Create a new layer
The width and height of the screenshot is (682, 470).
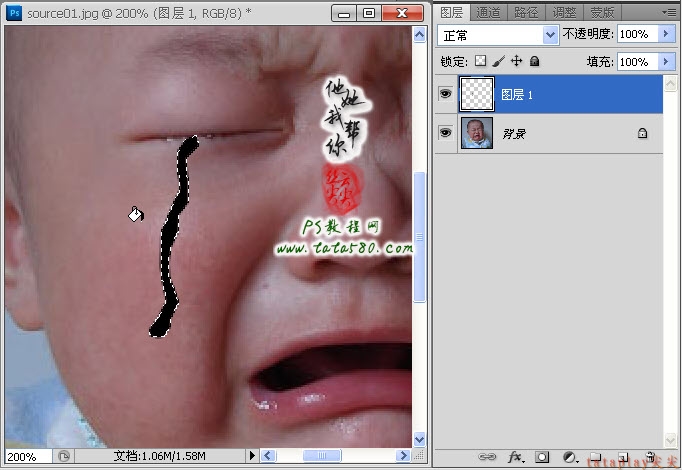click(623, 457)
